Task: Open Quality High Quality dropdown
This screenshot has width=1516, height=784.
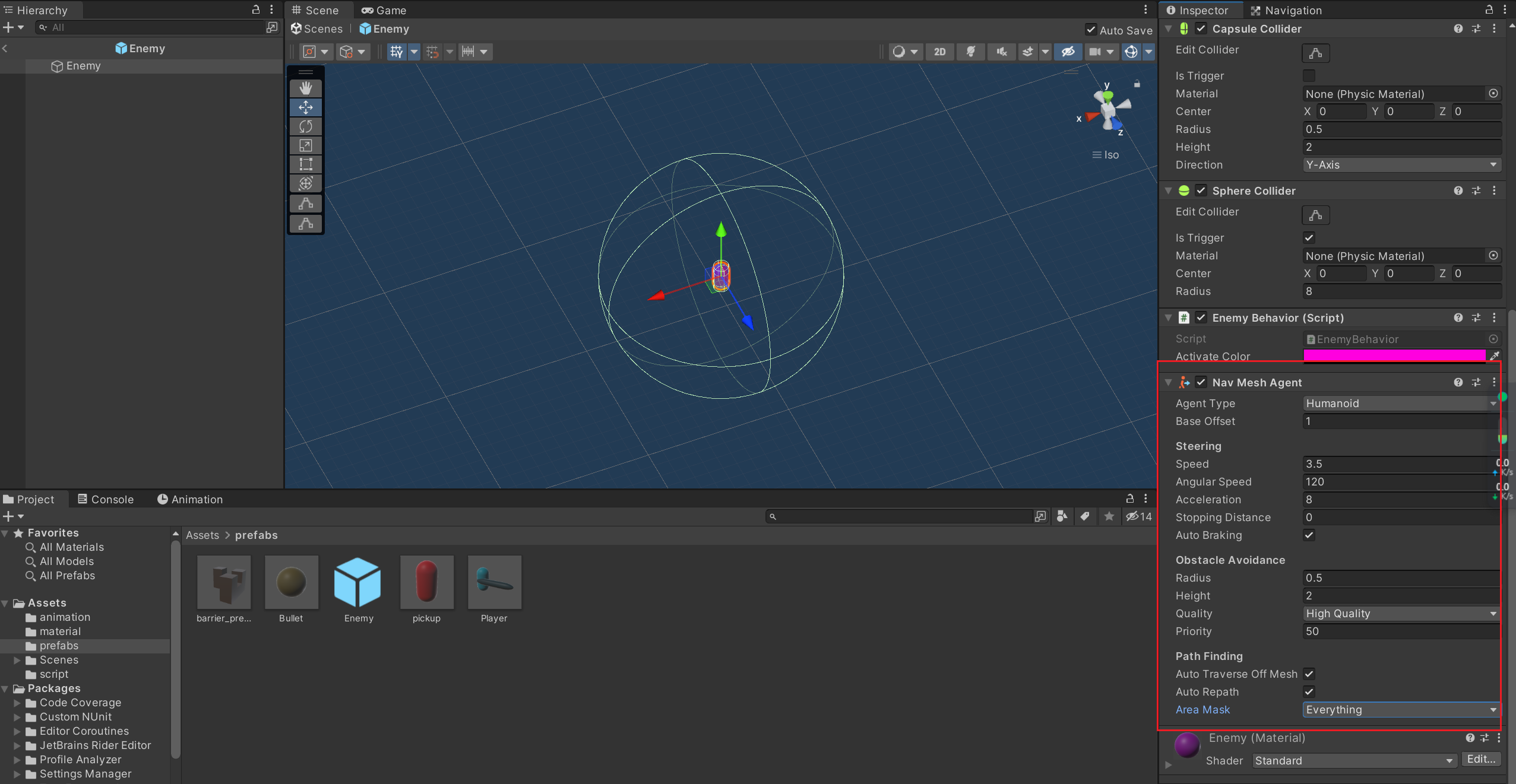Action: tap(1401, 614)
